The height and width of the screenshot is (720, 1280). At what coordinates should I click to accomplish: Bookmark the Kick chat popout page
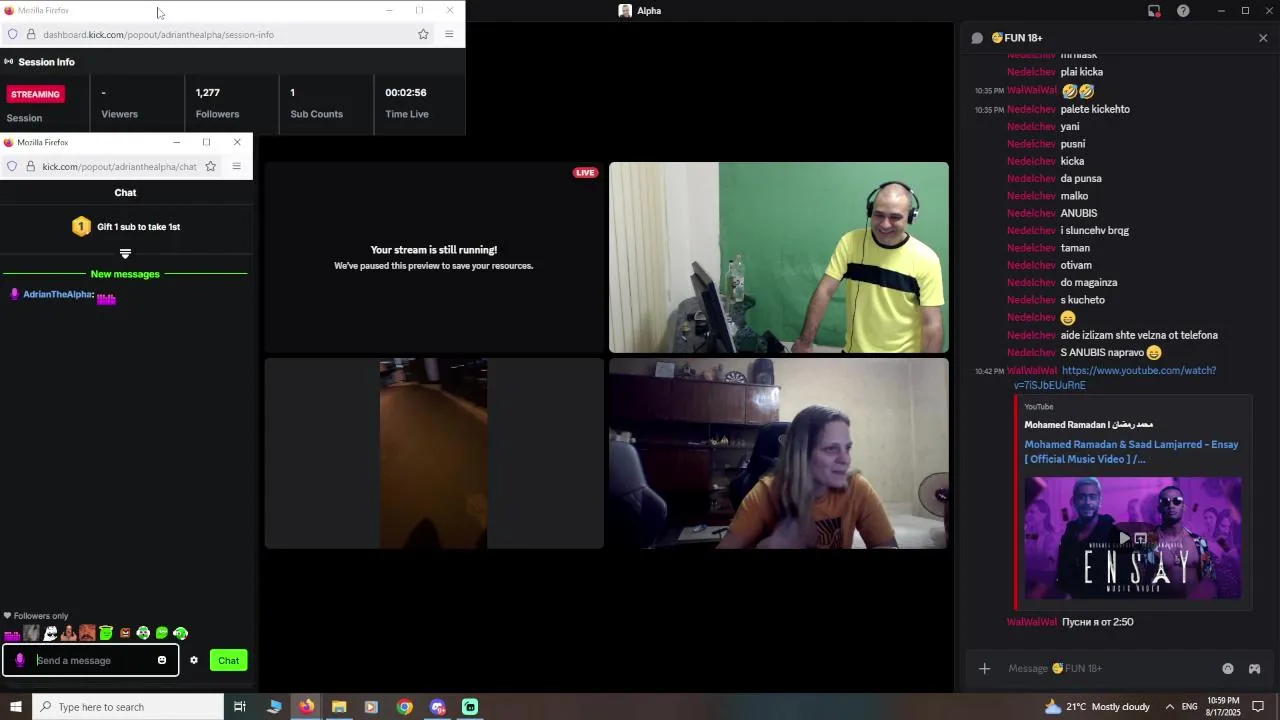(211, 166)
